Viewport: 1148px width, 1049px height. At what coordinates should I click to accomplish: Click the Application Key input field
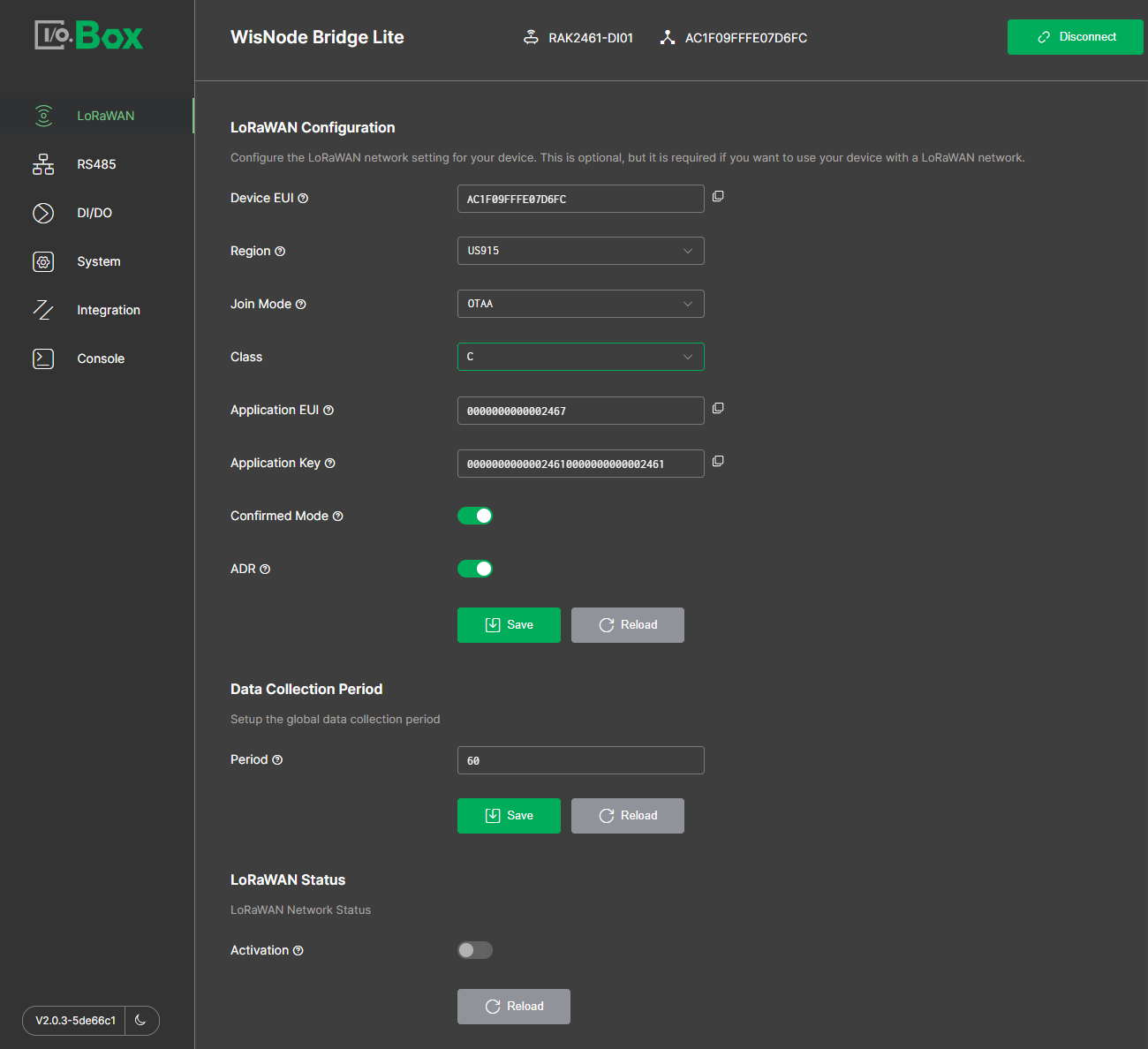click(x=581, y=464)
